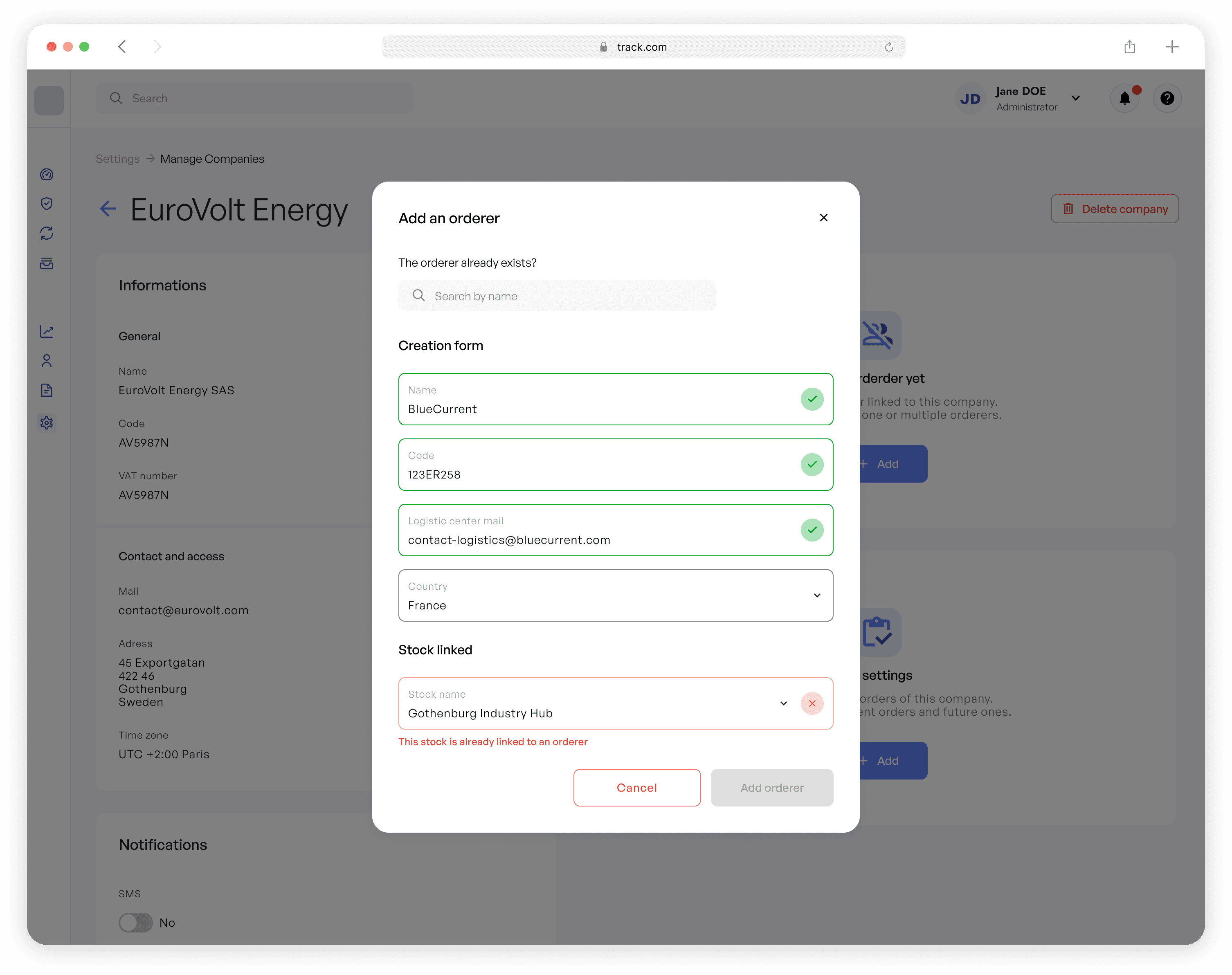Click the settings gear sidebar icon
This screenshot has height=975, width=1232.
pos(47,422)
